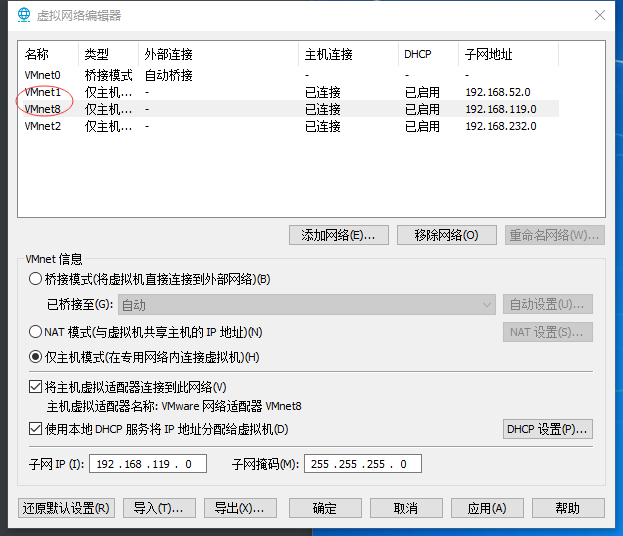The width and height of the screenshot is (623, 536).
Task: Click subnet address 192.168.52.0
Action: [498, 92]
